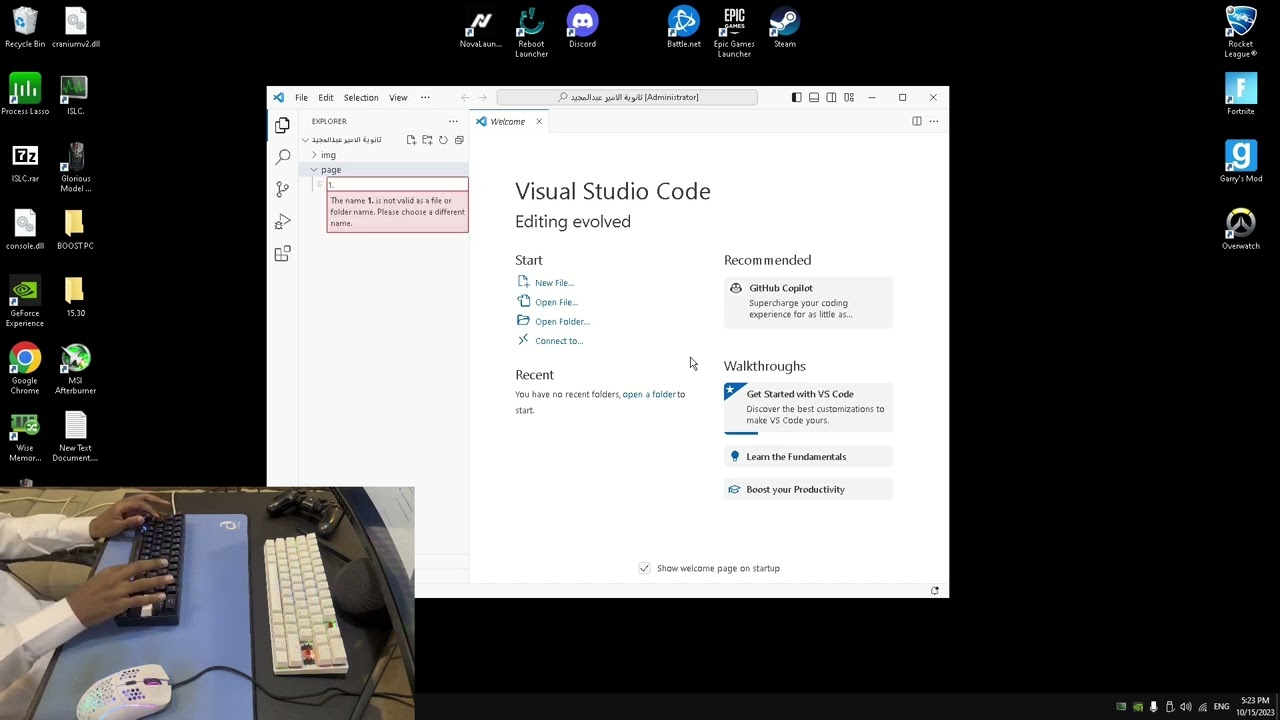Close the Welcome tab
The width and height of the screenshot is (1280, 720).
(539, 122)
